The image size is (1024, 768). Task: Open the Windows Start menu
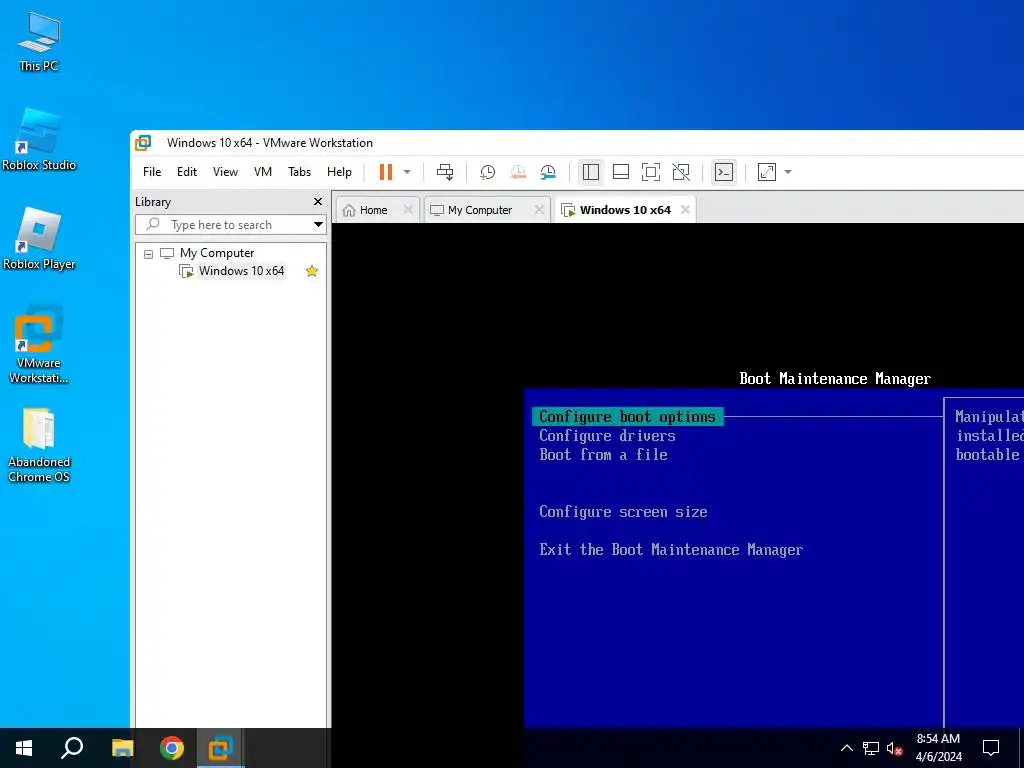[24, 748]
